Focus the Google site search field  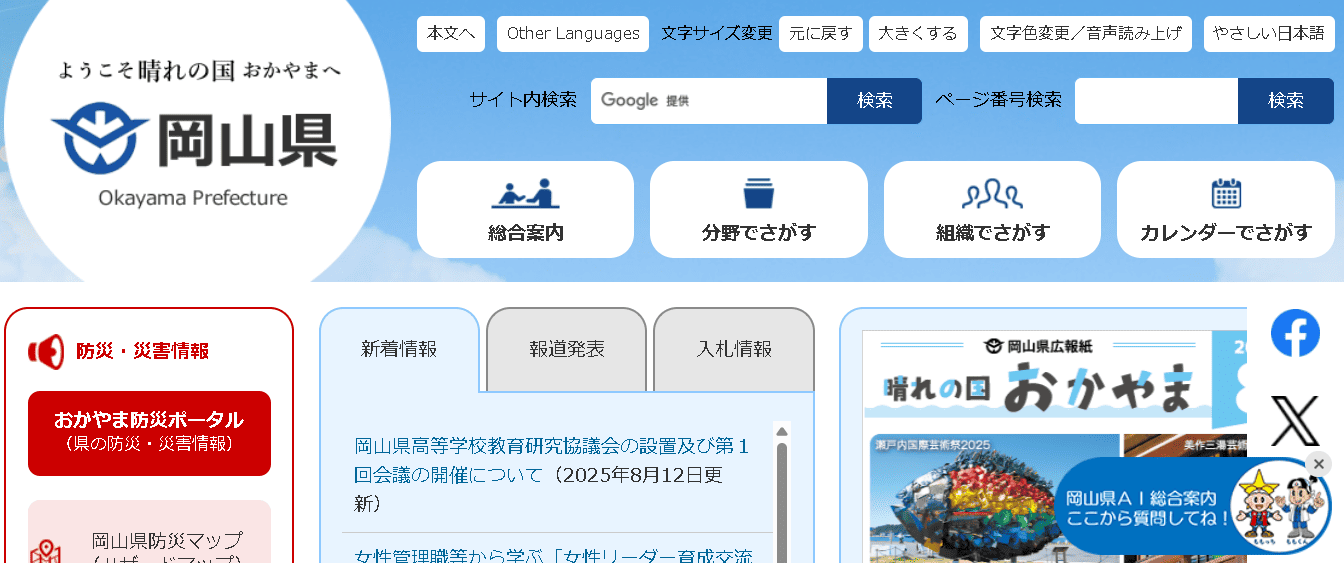tap(709, 101)
